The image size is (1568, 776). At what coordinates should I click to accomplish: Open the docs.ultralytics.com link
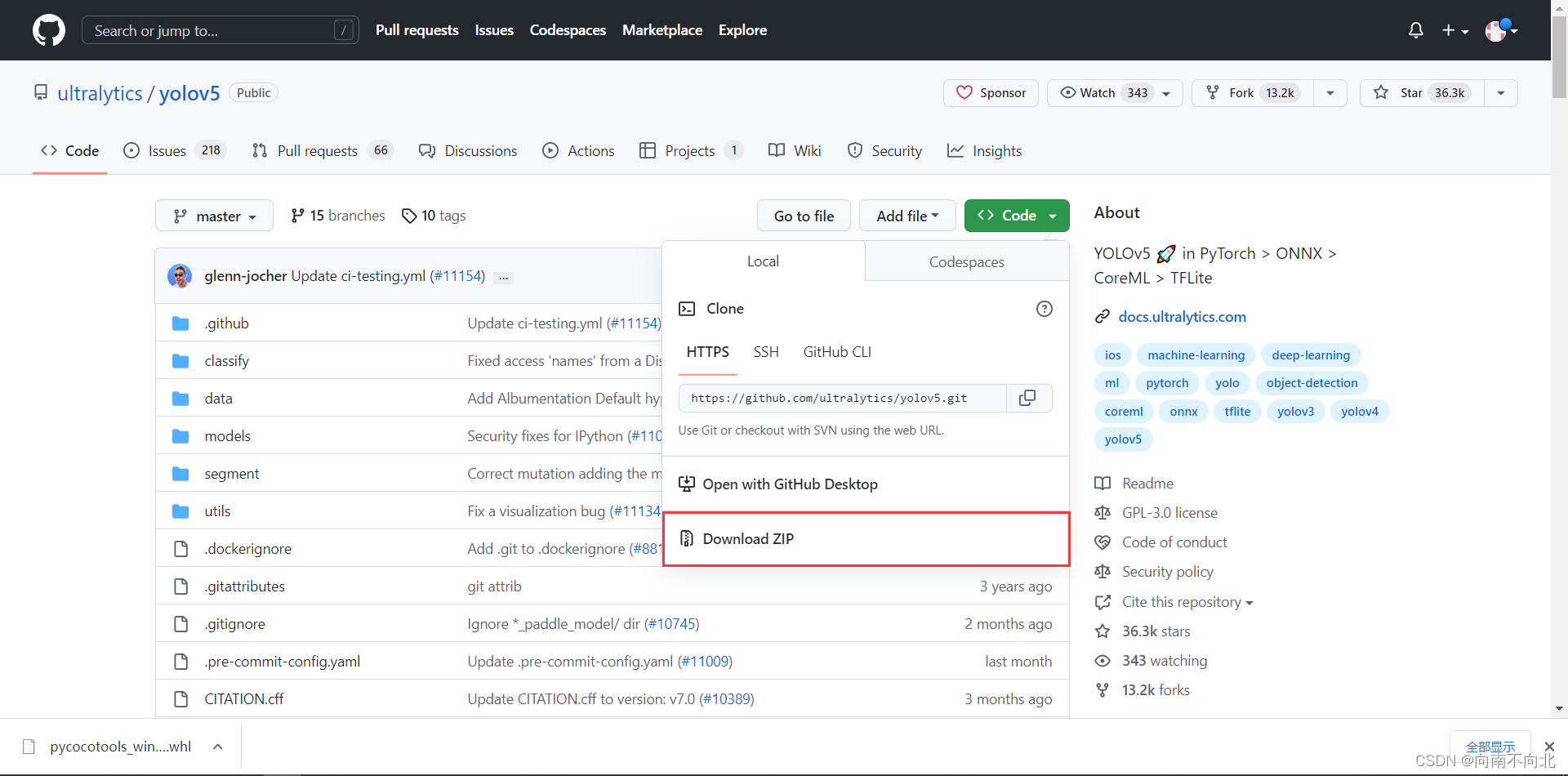(x=1182, y=317)
